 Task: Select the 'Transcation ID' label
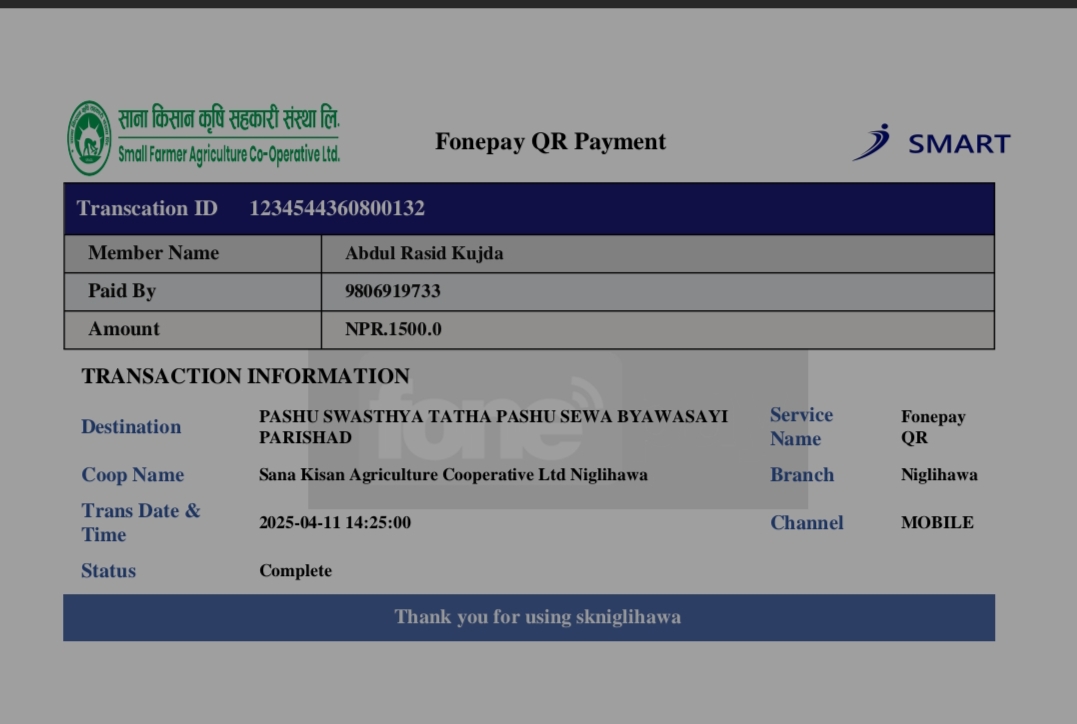(147, 208)
